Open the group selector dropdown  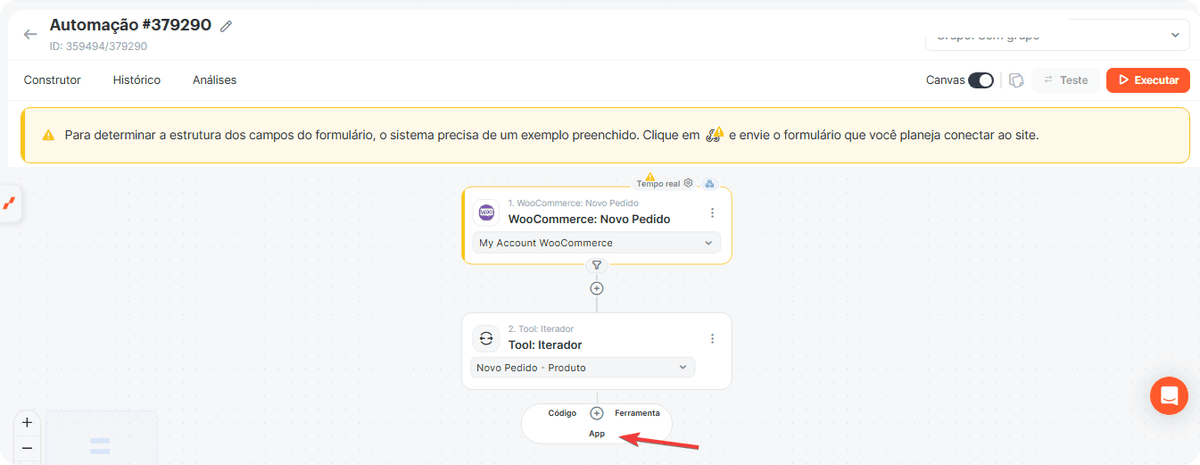tap(1057, 35)
